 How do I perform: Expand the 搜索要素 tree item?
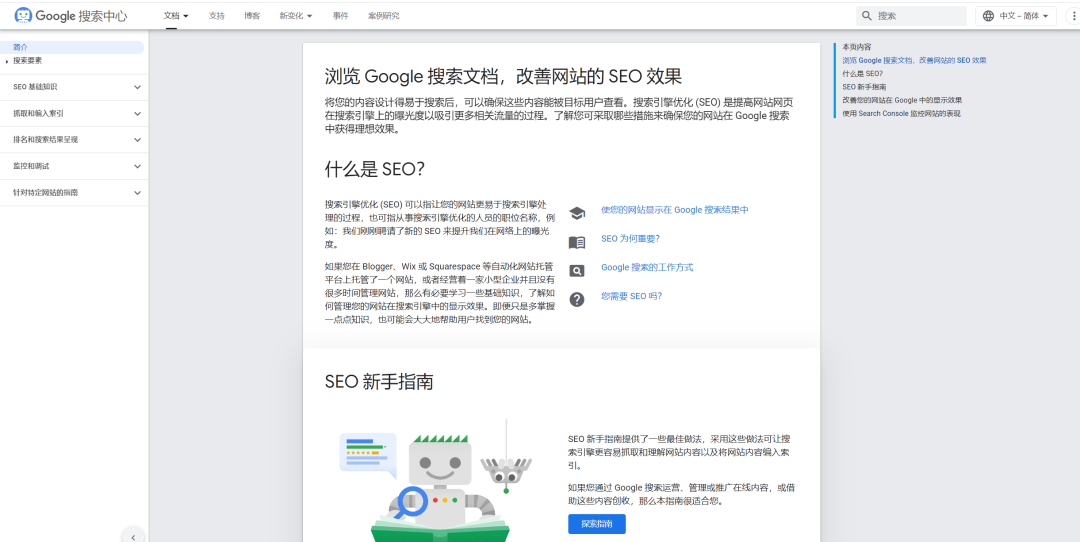[7, 61]
